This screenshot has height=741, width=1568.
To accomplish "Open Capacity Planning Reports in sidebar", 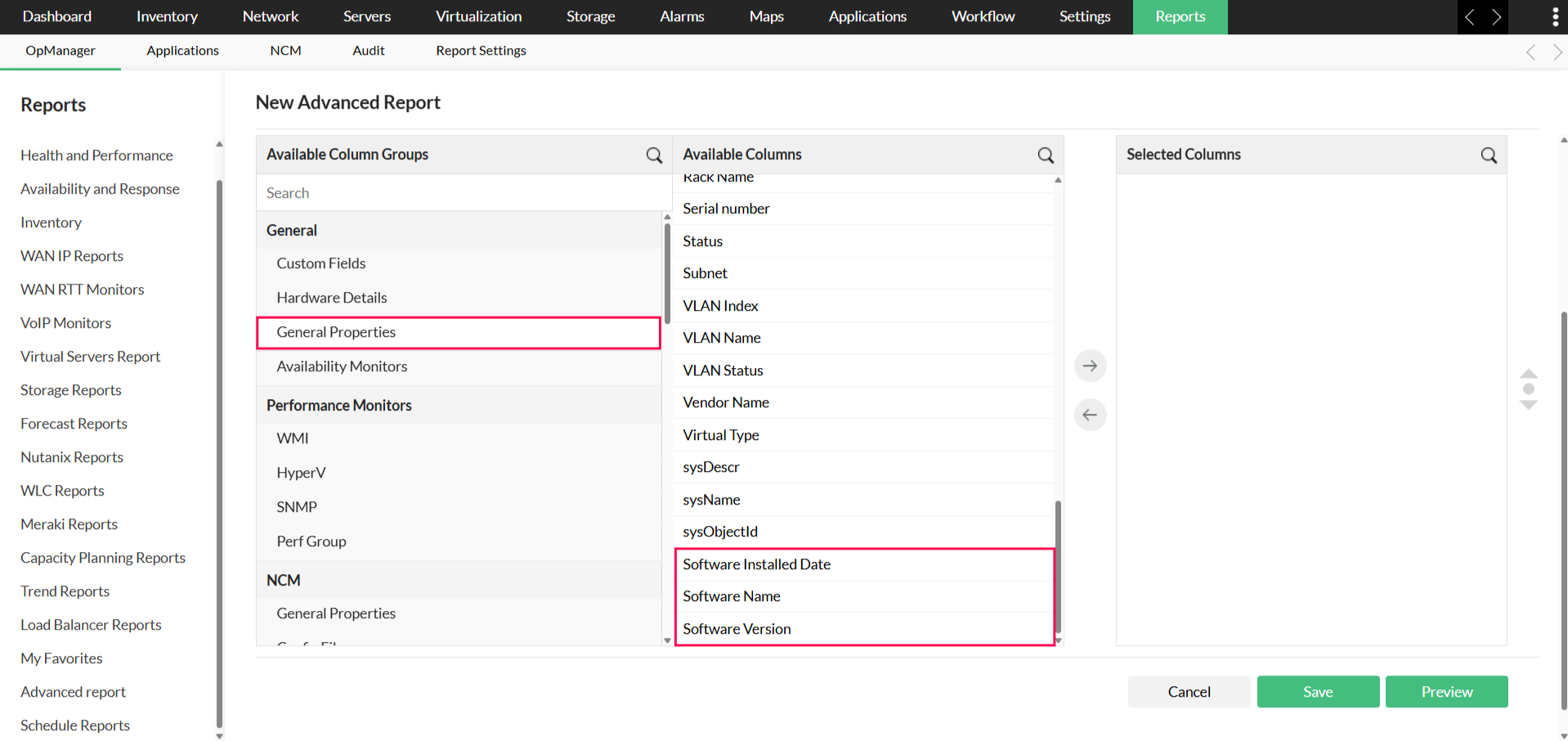I will (x=103, y=558).
